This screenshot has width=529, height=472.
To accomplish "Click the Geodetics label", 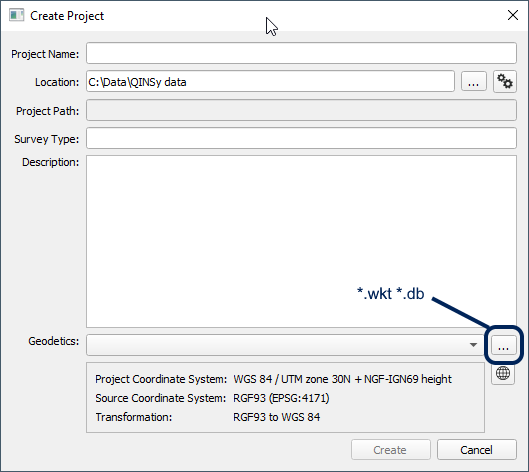I will coord(54,341).
